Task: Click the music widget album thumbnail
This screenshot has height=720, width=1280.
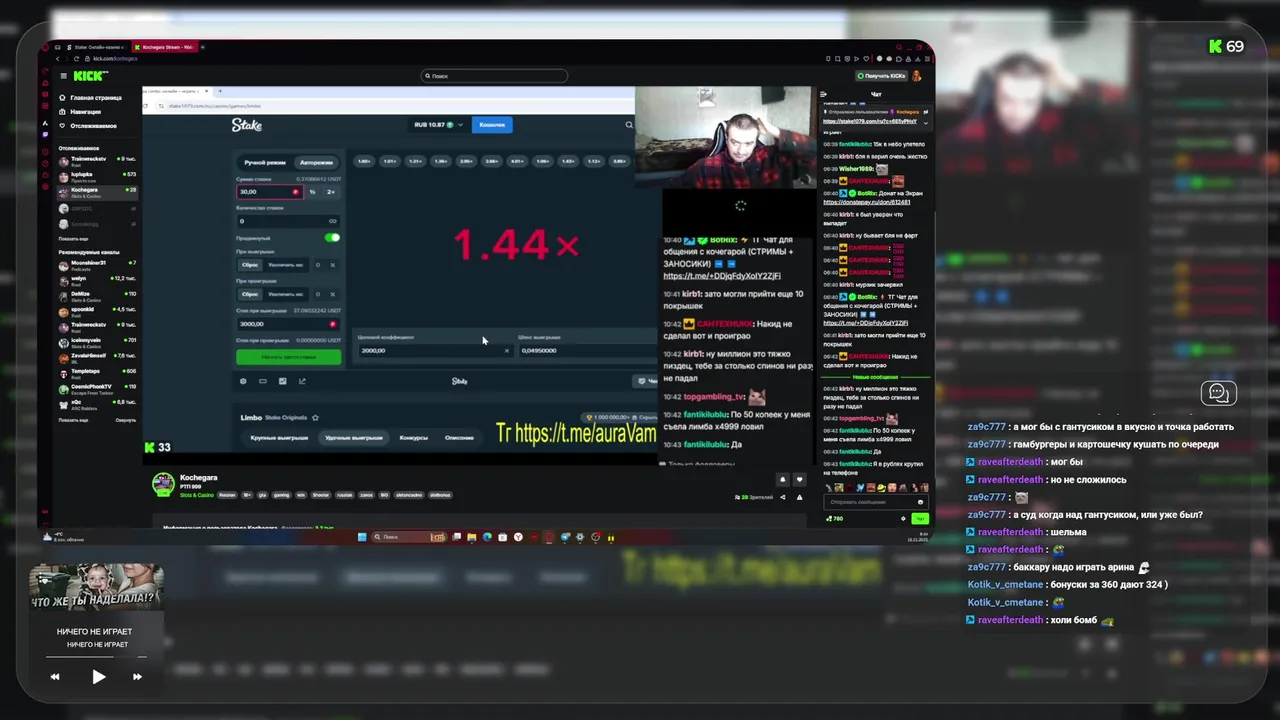Action: point(96,588)
